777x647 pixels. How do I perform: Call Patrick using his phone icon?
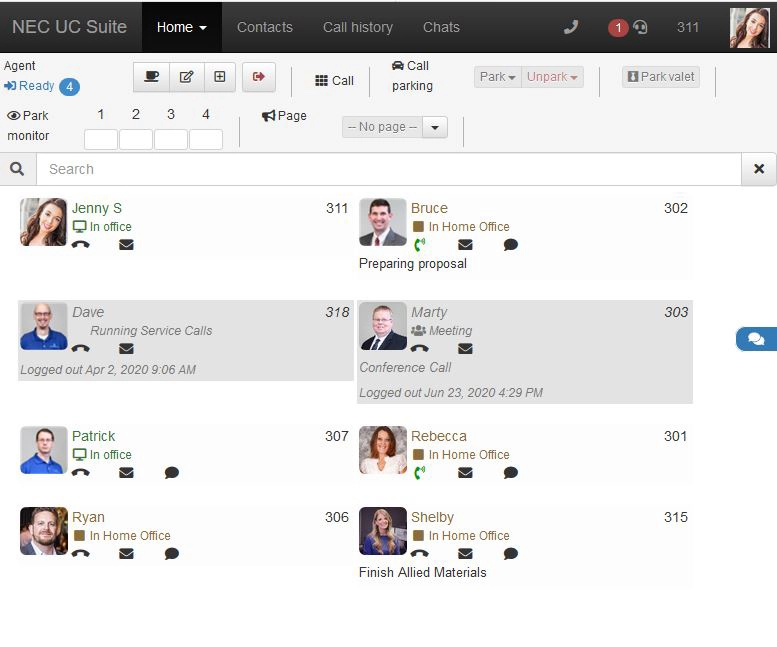coord(80,472)
